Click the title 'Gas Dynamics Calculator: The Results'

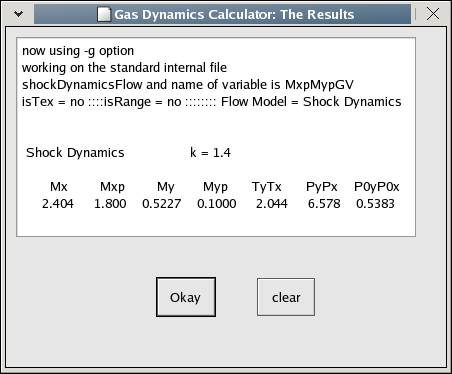[x=234, y=14]
